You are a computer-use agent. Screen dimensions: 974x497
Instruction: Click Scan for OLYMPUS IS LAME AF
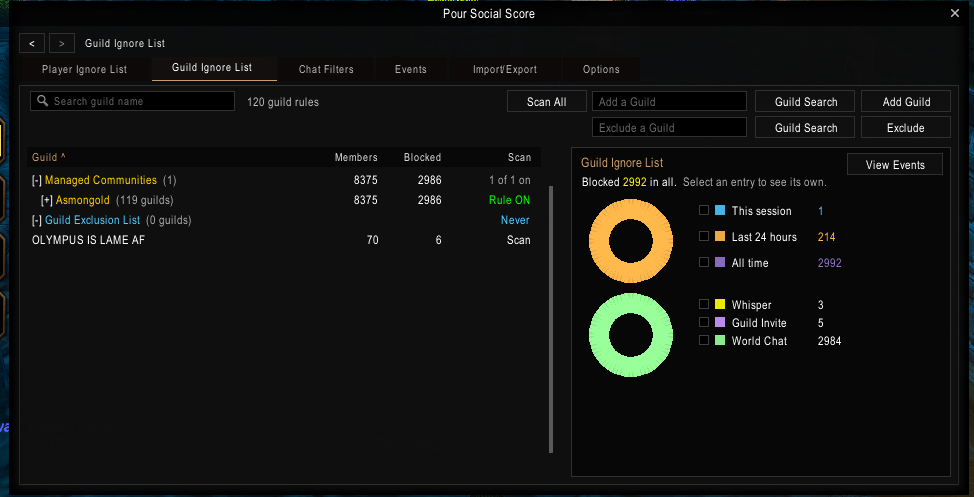[x=519, y=240]
